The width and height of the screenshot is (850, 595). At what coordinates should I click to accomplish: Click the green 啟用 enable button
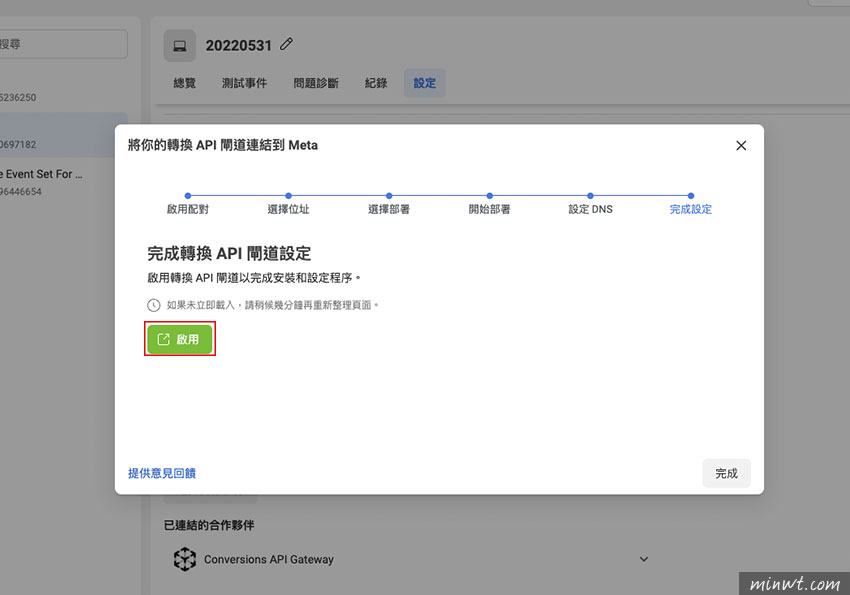[x=179, y=339]
